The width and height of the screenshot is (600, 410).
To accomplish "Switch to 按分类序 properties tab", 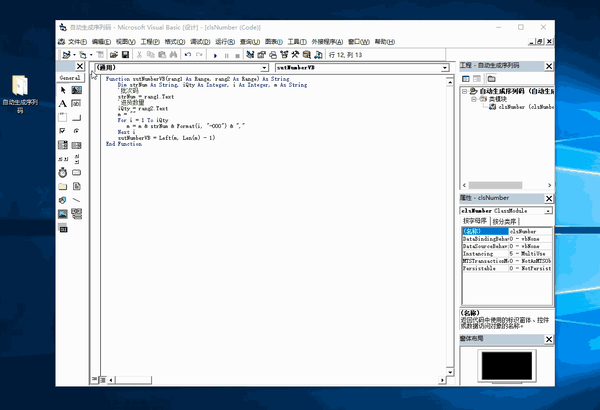I will pos(504,222).
